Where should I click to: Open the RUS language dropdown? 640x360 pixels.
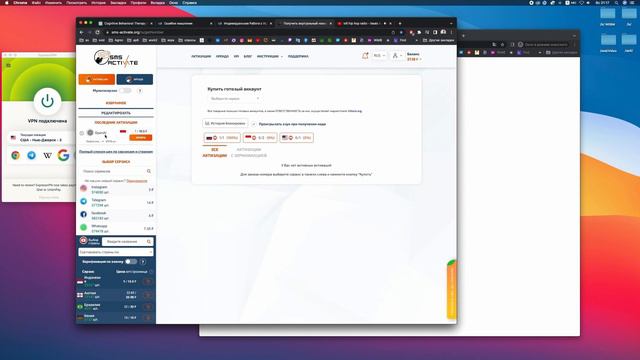click(379, 56)
